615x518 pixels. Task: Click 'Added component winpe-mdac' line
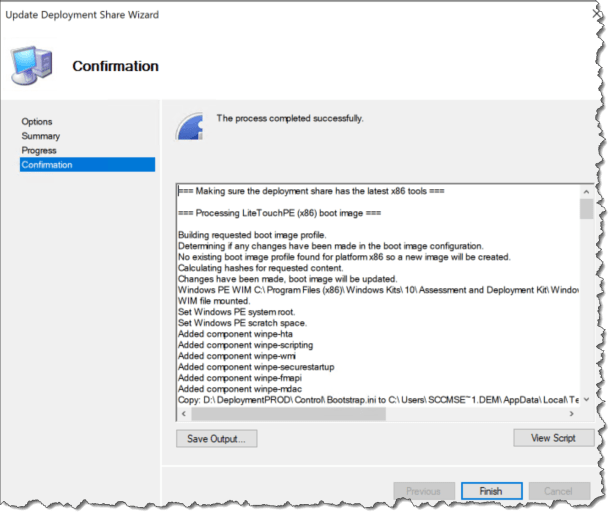[x=240, y=389]
